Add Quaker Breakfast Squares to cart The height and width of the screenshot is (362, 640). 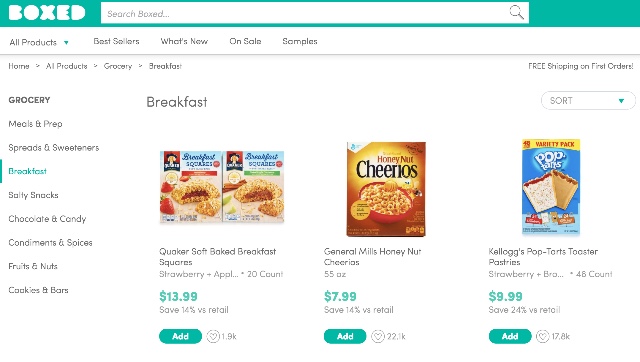tap(180, 336)
